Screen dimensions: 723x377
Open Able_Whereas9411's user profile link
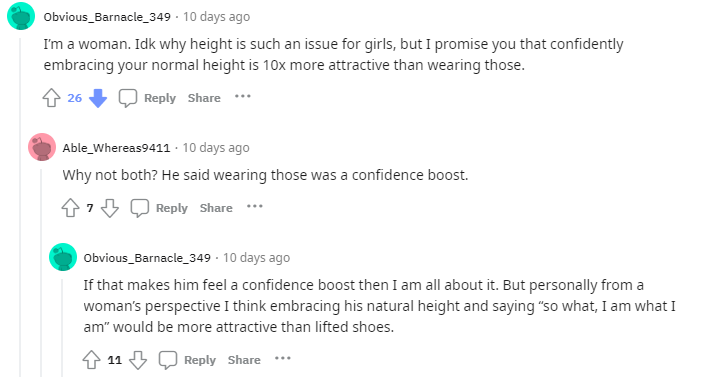pyautogui.click(x=116, y=148)
